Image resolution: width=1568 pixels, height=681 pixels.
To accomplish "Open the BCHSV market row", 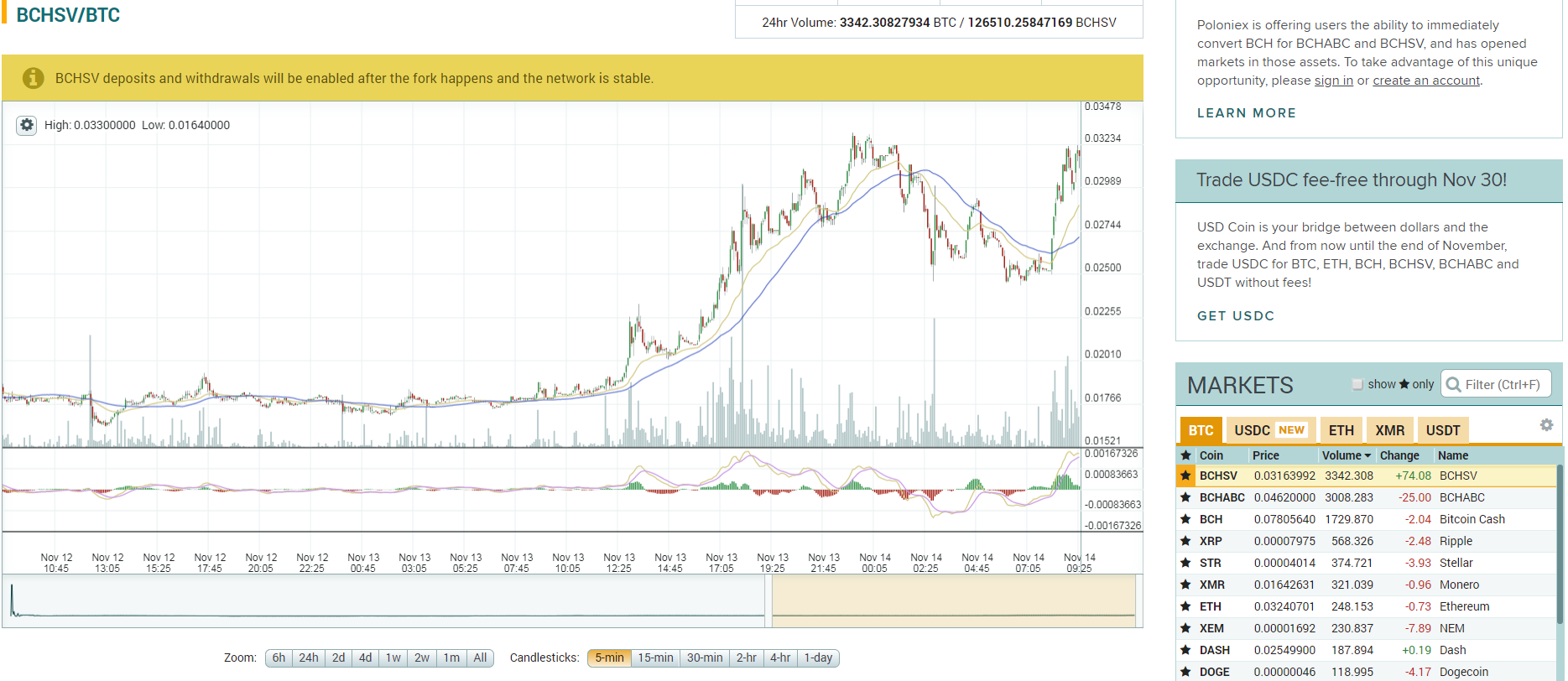I will tap(1366, 476).
